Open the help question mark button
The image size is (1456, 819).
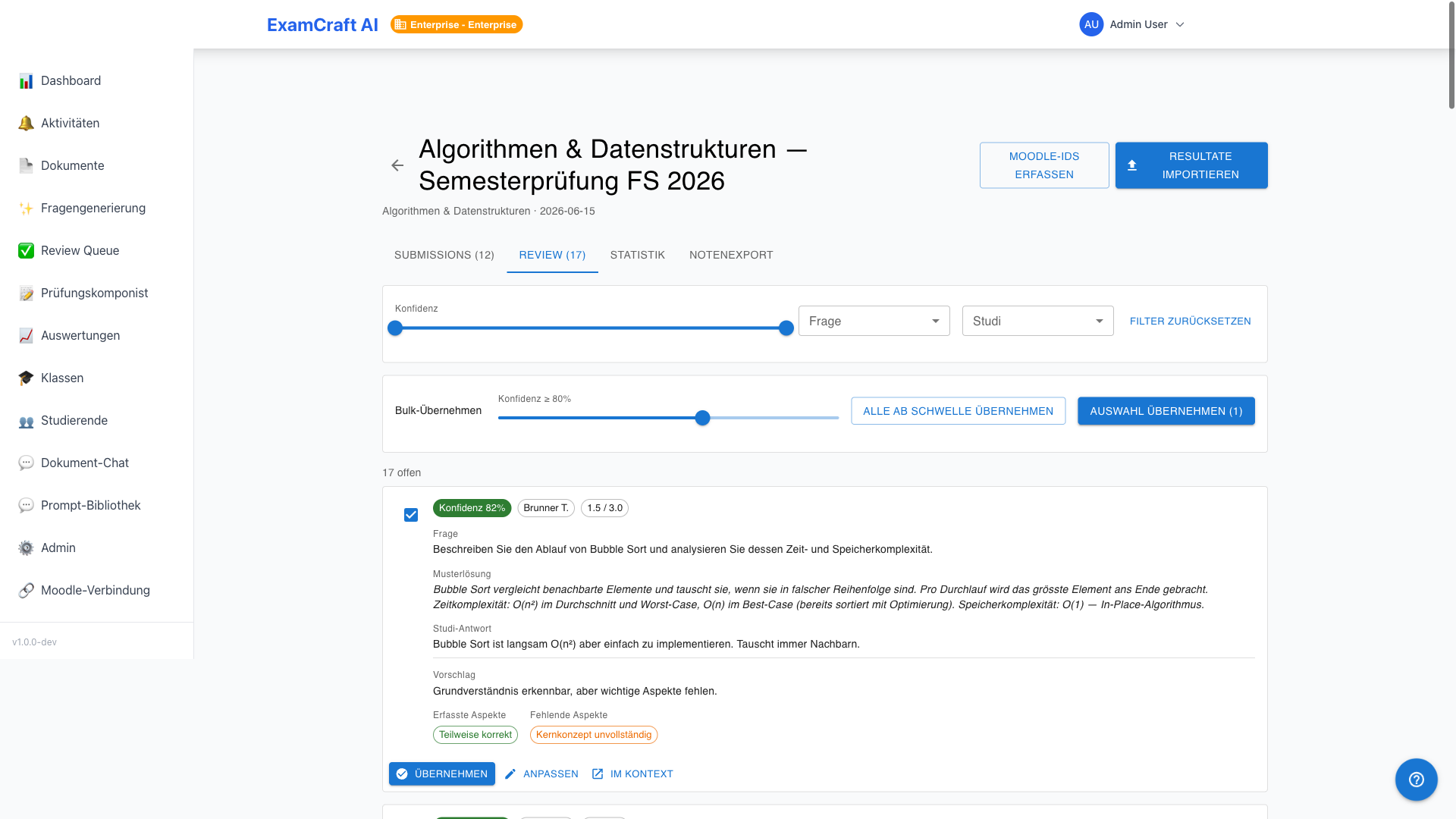pyautogui.click(x=1416, y=780)
